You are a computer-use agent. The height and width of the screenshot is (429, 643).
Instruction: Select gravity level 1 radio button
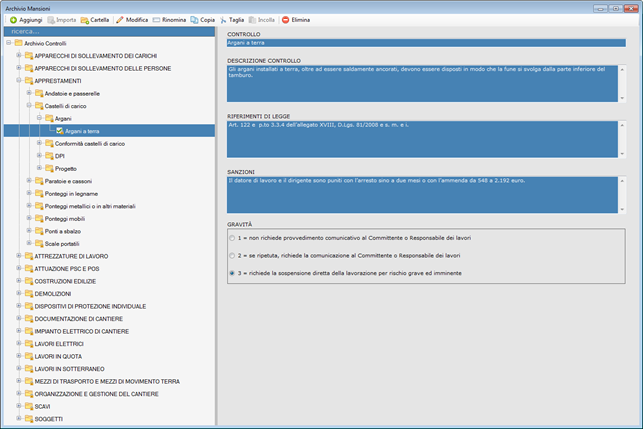pyautogui.click(x=233, y=239)
